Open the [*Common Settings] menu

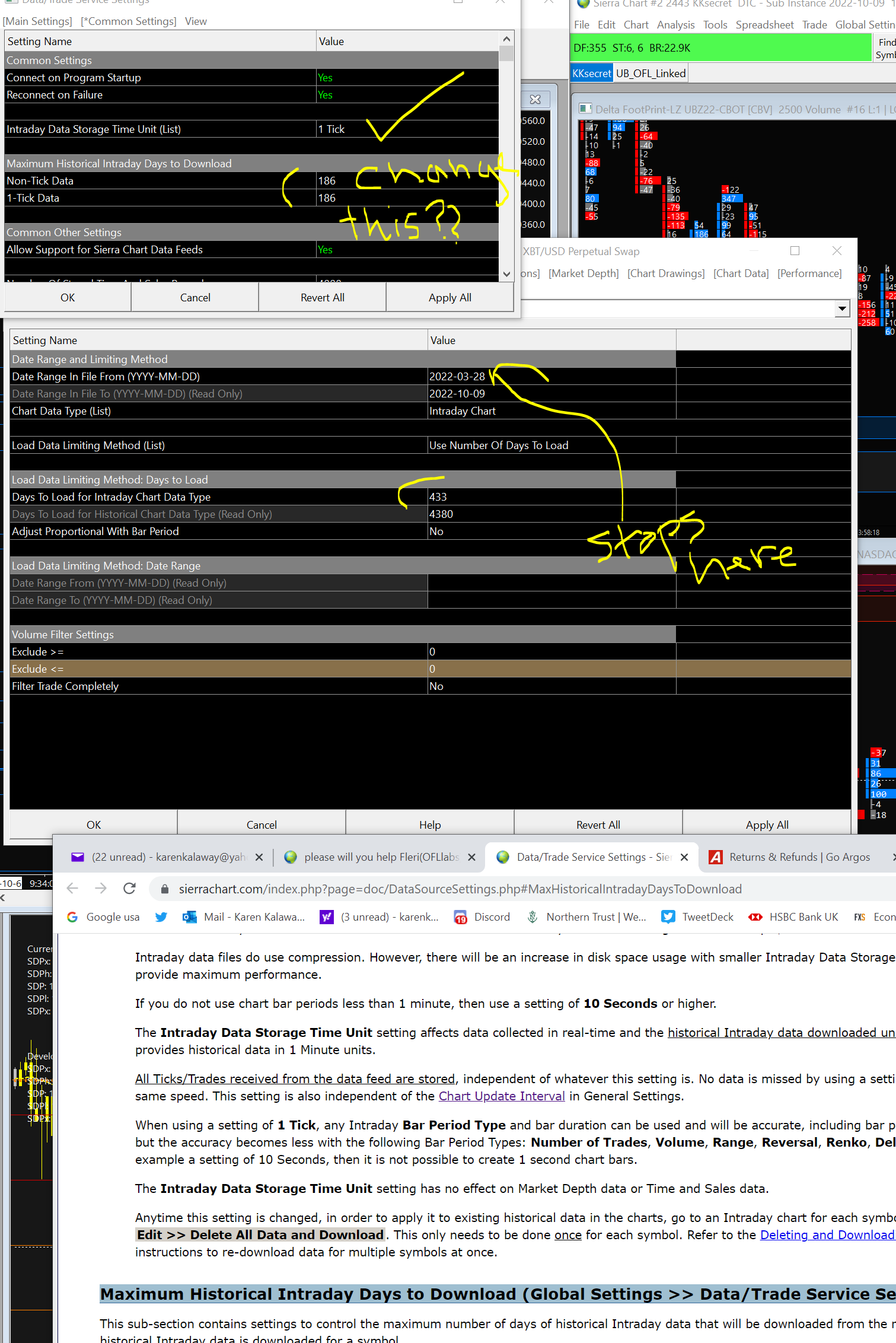[x=129, y=21]
